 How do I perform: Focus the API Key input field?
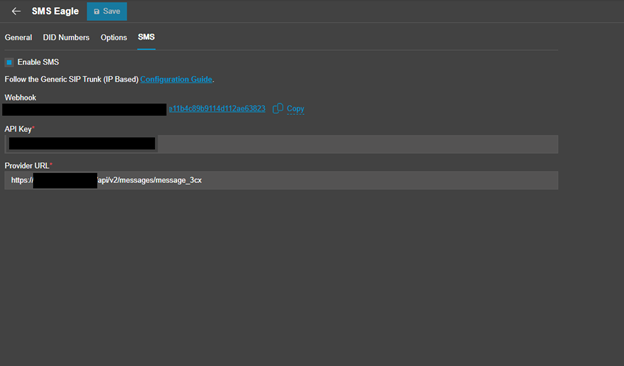pyautogui.click(x=281, y=144)
